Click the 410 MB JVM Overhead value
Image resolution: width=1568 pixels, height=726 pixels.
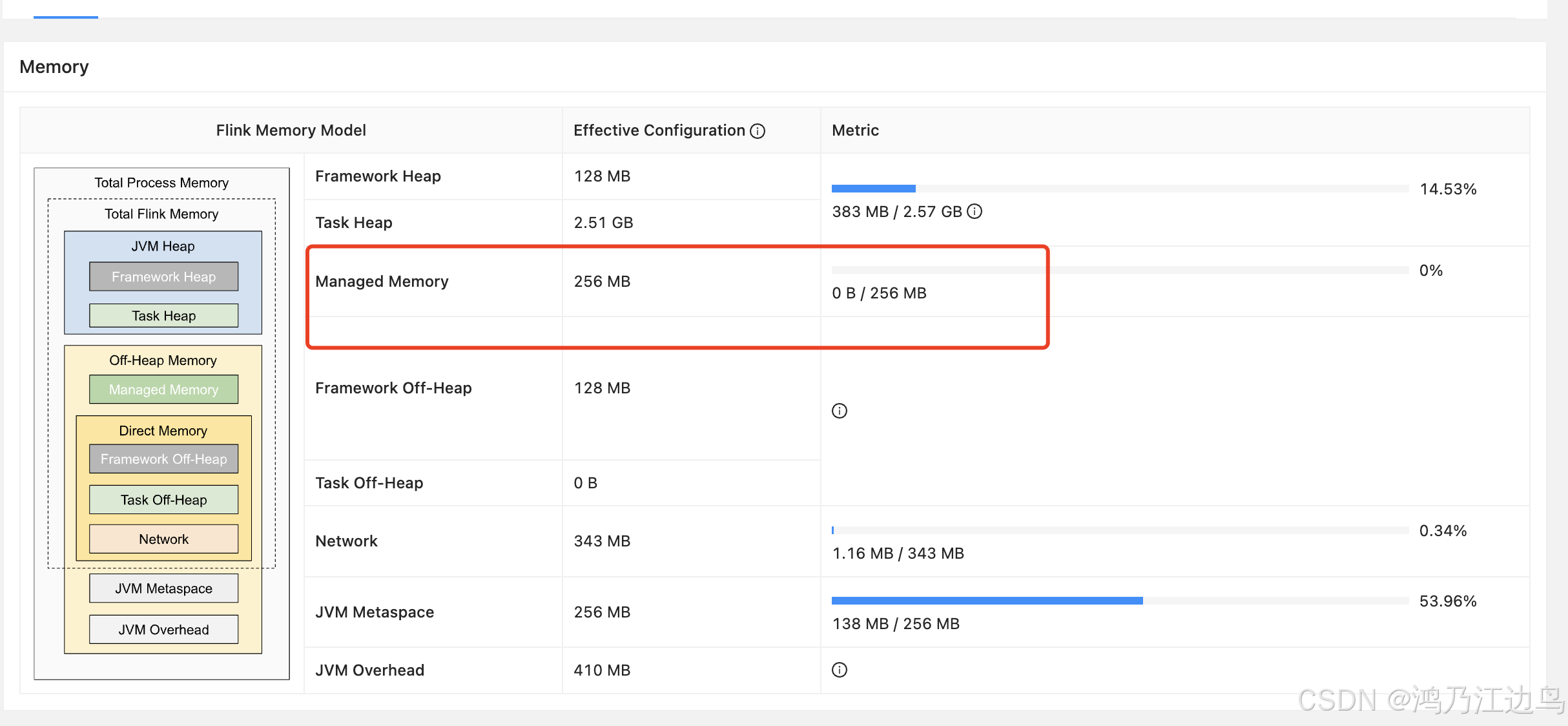pyautogui.click(x=602, y=670)
